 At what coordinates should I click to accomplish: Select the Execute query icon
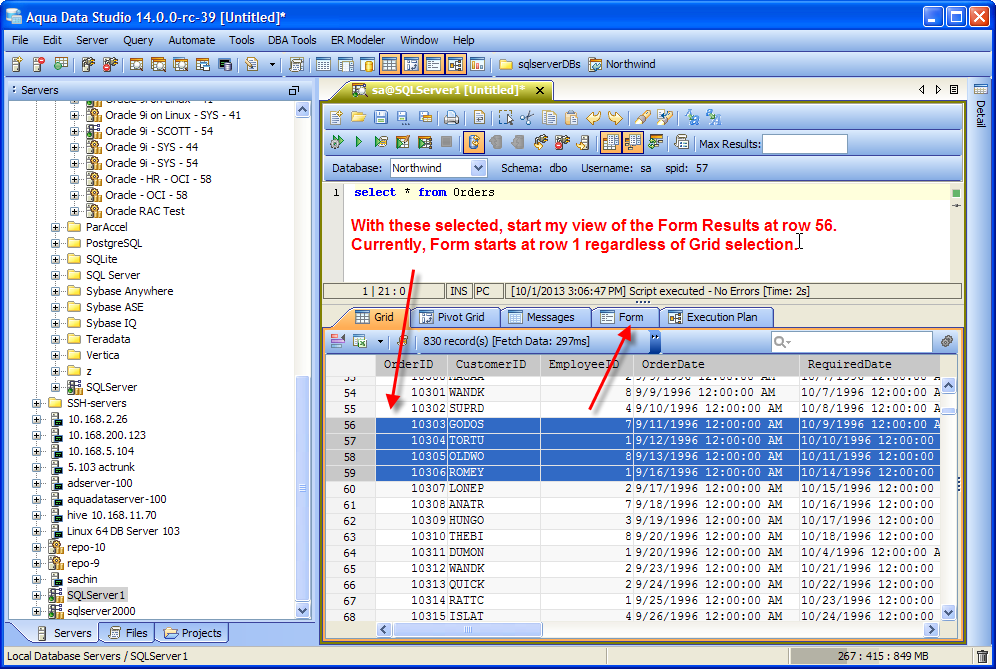pyautogui.click(x=360, y=142)
